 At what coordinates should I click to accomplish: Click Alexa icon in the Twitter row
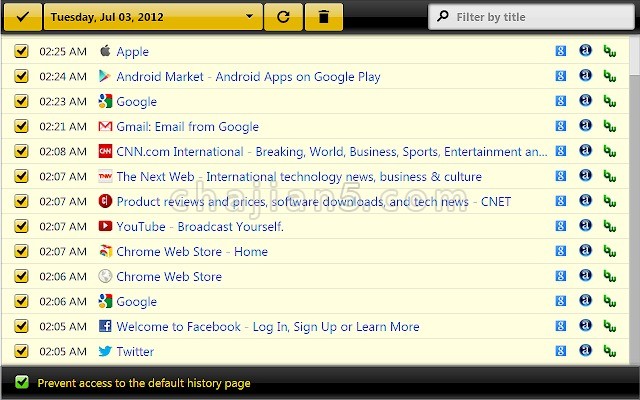[x=585, y=351]
